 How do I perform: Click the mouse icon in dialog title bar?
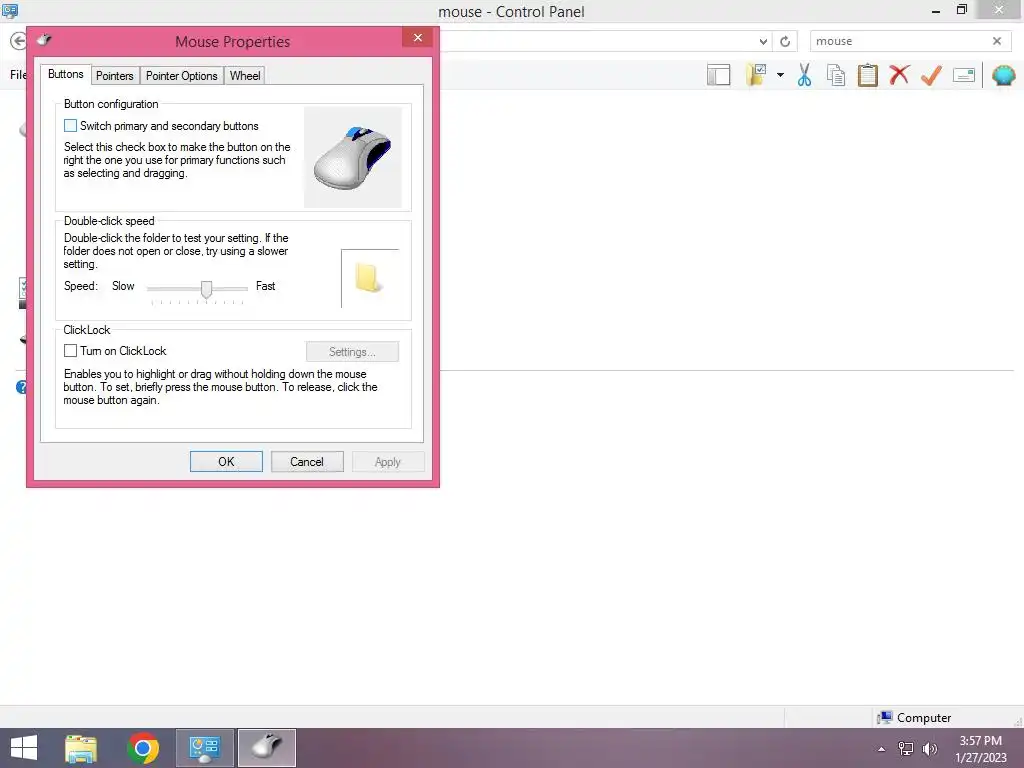coord(44,40)
